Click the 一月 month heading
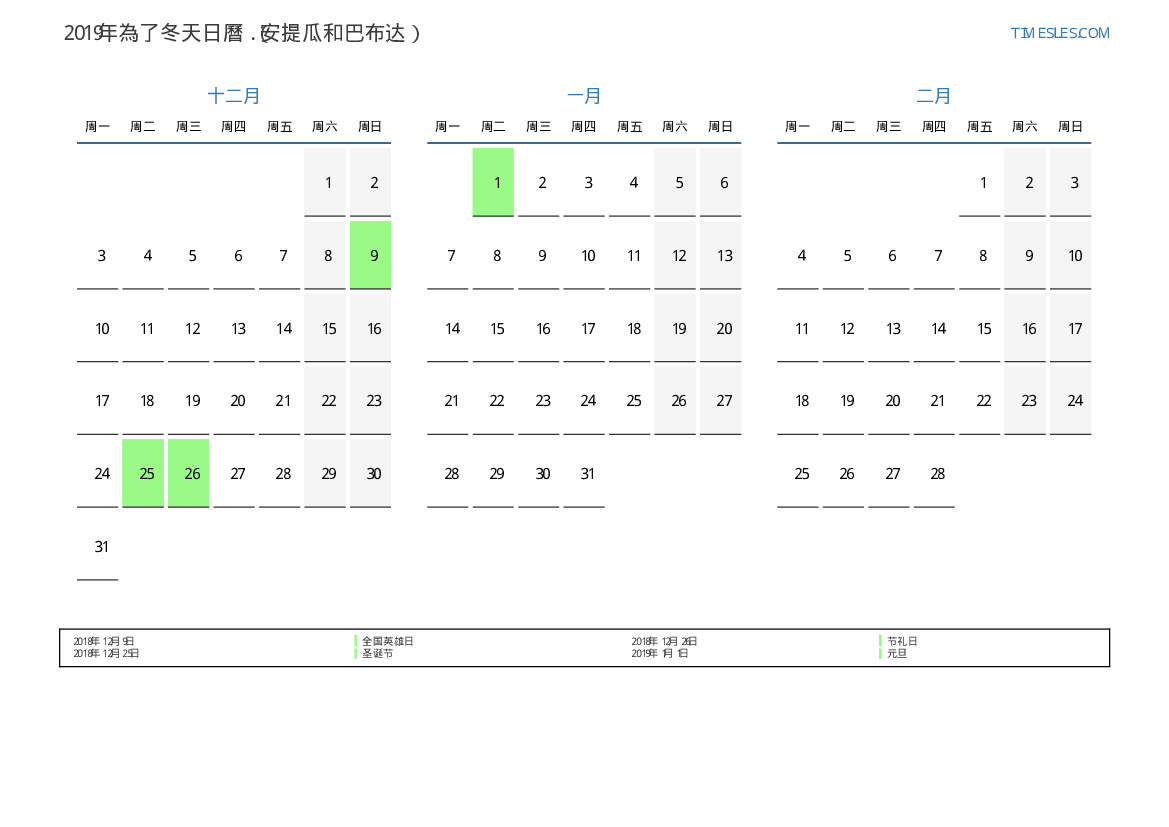Image resolution: width=1169 pixels, height=827 pixels. coord(584,96)
